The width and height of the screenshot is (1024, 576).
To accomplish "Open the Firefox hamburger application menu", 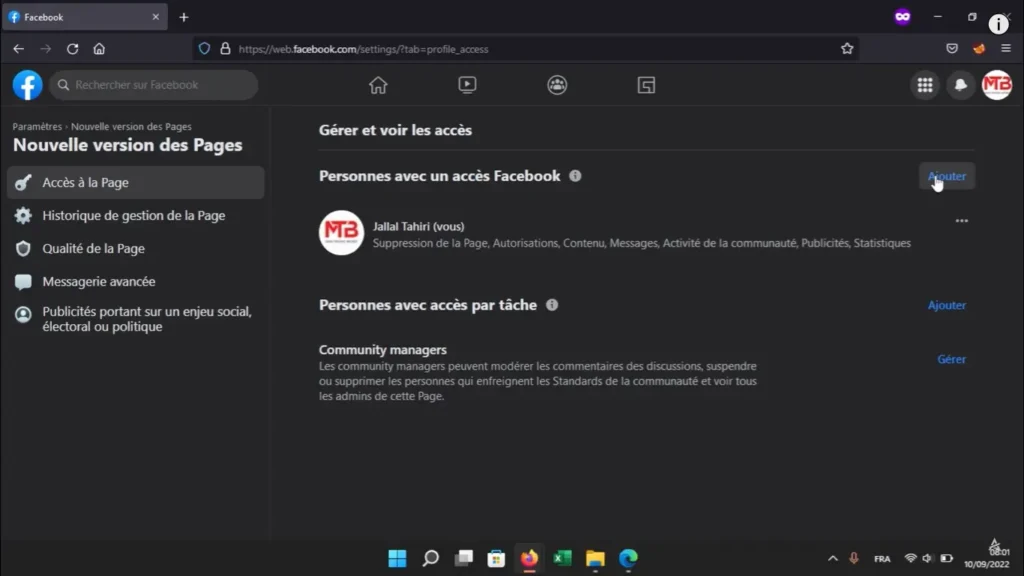I will coord(1006,49).
